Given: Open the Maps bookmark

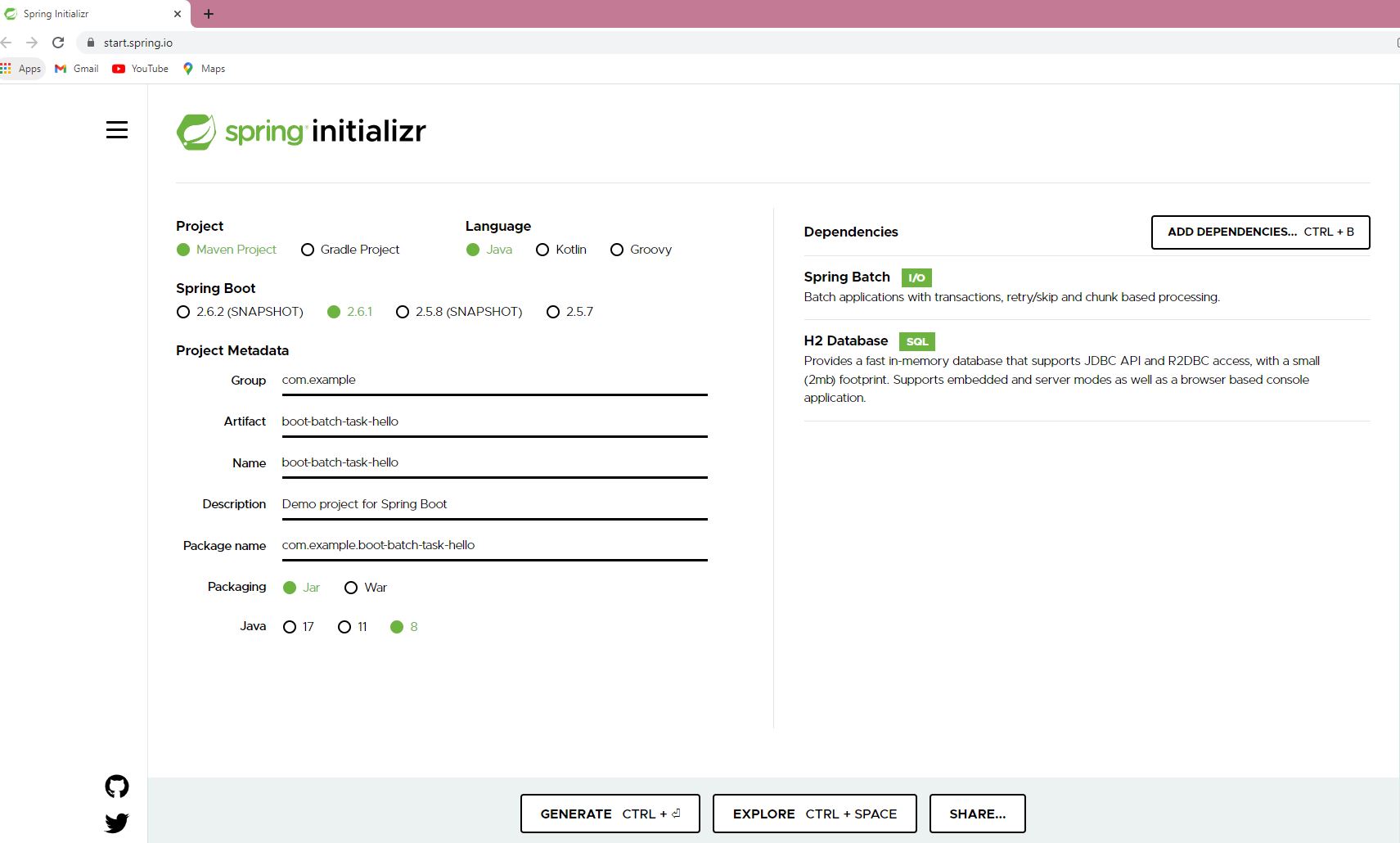Looking at the screenshot, I should pyautogui.click(x=204, y=69).
